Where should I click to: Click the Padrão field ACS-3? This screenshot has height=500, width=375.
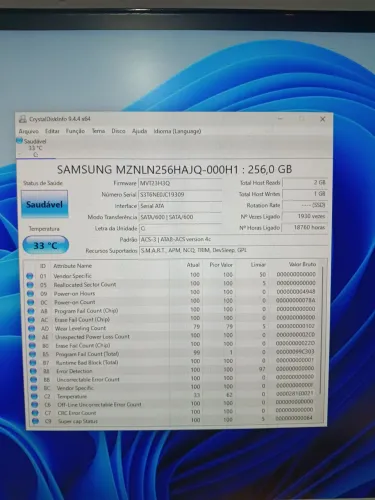click(233, 239)
